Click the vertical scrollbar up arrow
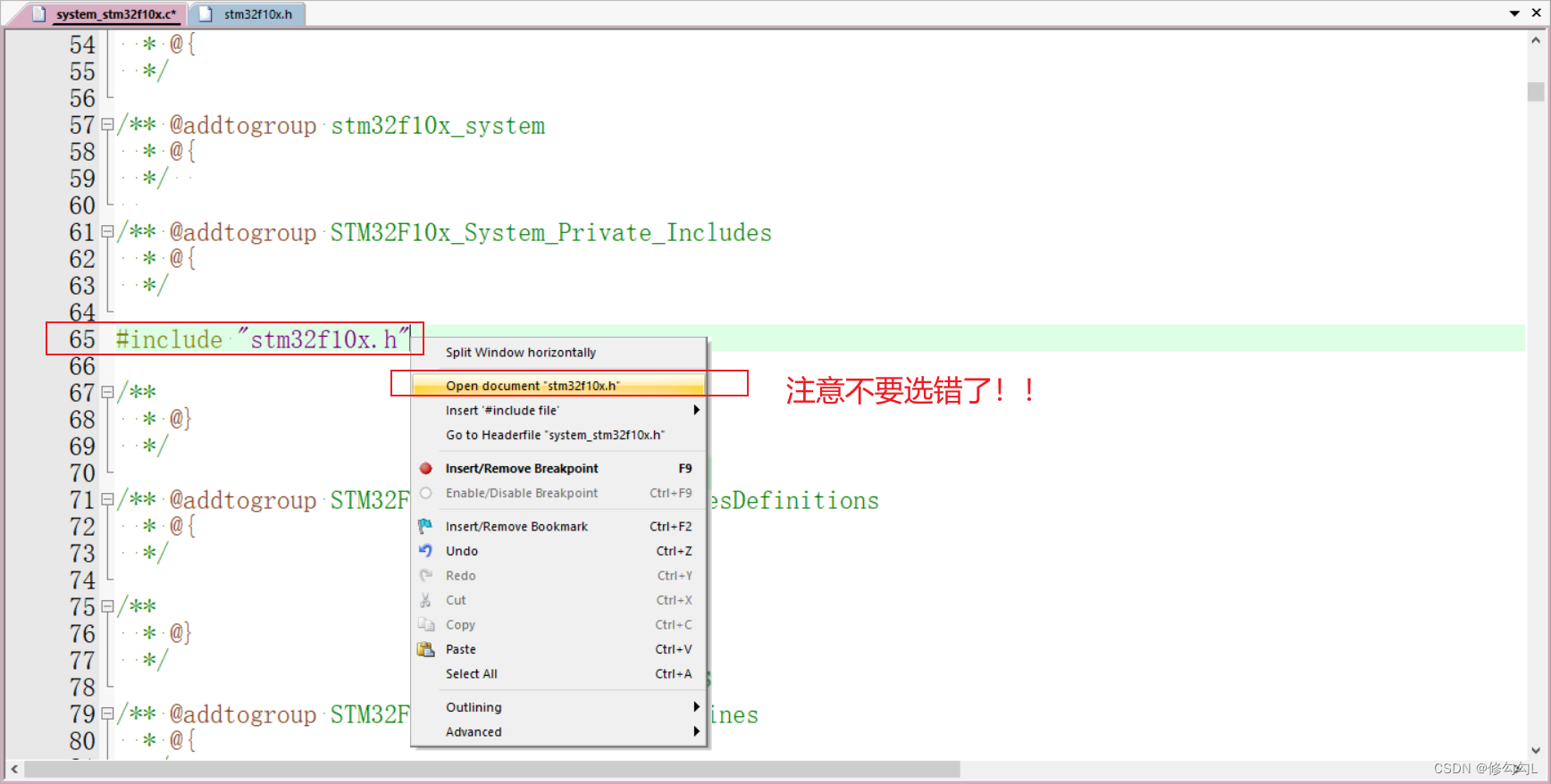Screen dimensions: 1551x784 (1536, 39)
